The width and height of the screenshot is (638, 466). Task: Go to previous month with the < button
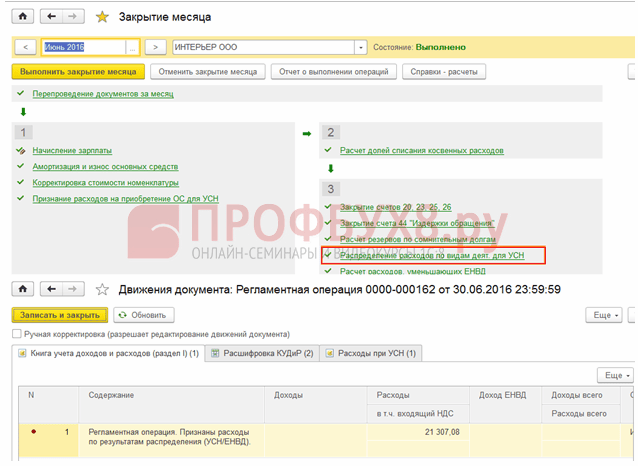tap(26, 47)
